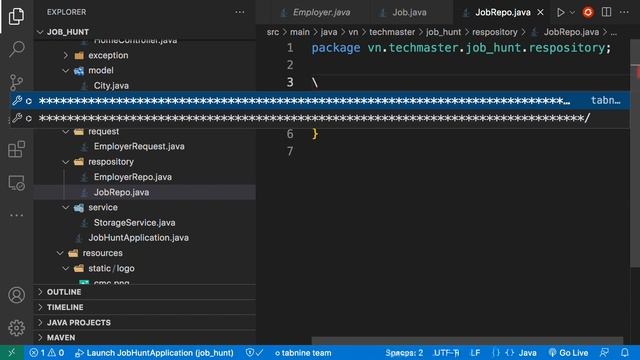Open EmployerRepo.java file

click(133, 177)
